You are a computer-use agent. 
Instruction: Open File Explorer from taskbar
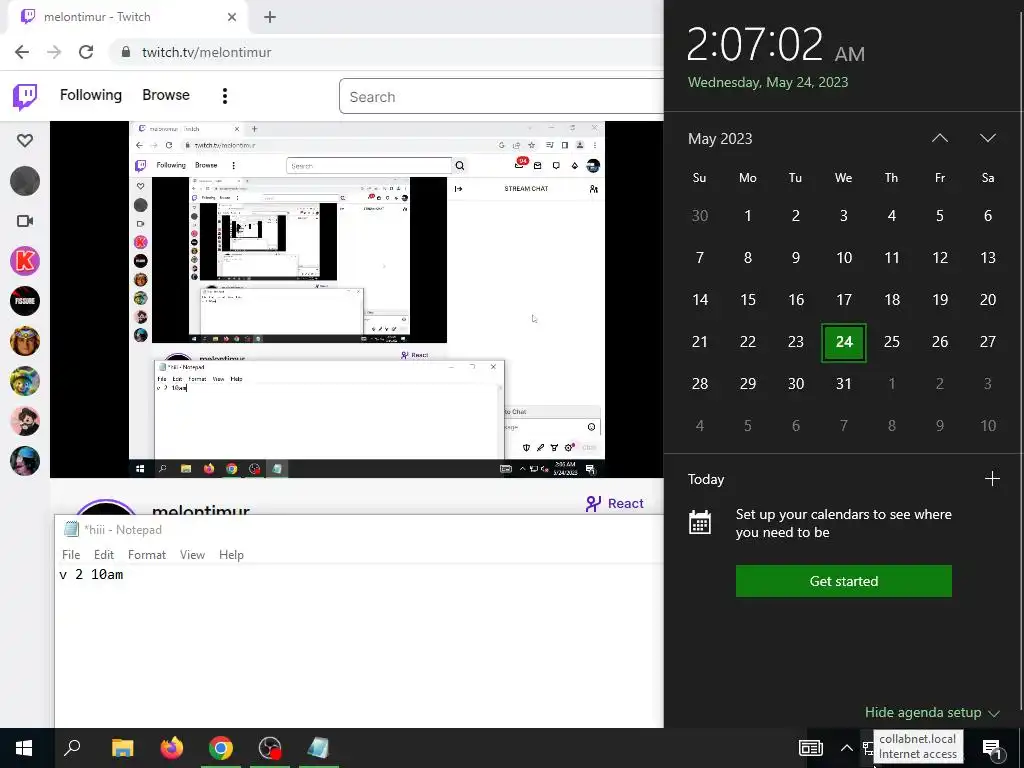[122, 748]
